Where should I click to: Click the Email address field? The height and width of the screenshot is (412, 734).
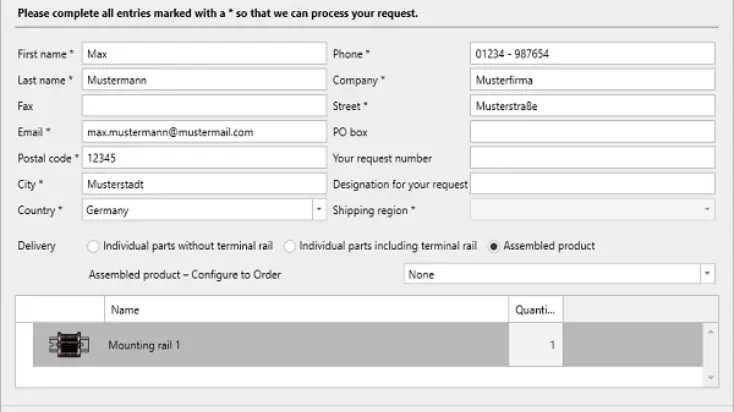click(x=204, y=132)
